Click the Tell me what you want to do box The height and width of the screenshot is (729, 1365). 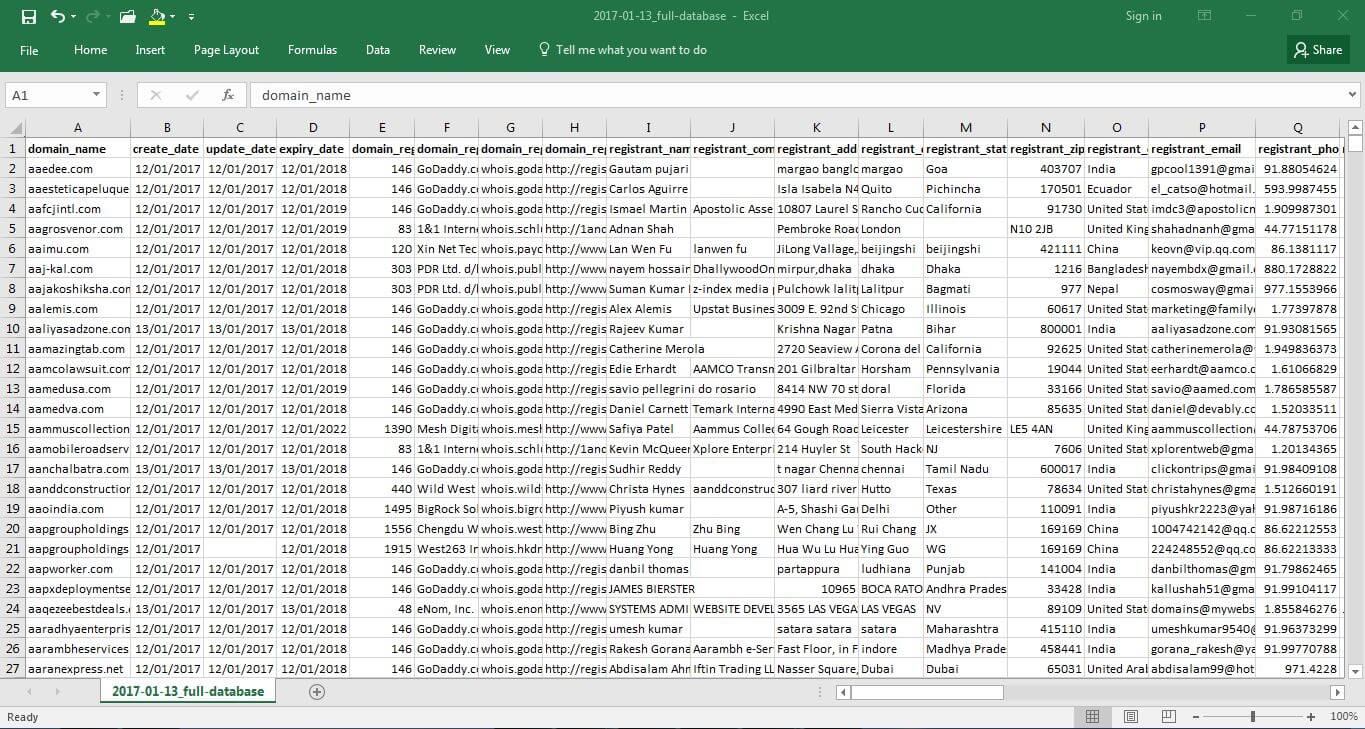pyautogui.click(x=622, y=50)
